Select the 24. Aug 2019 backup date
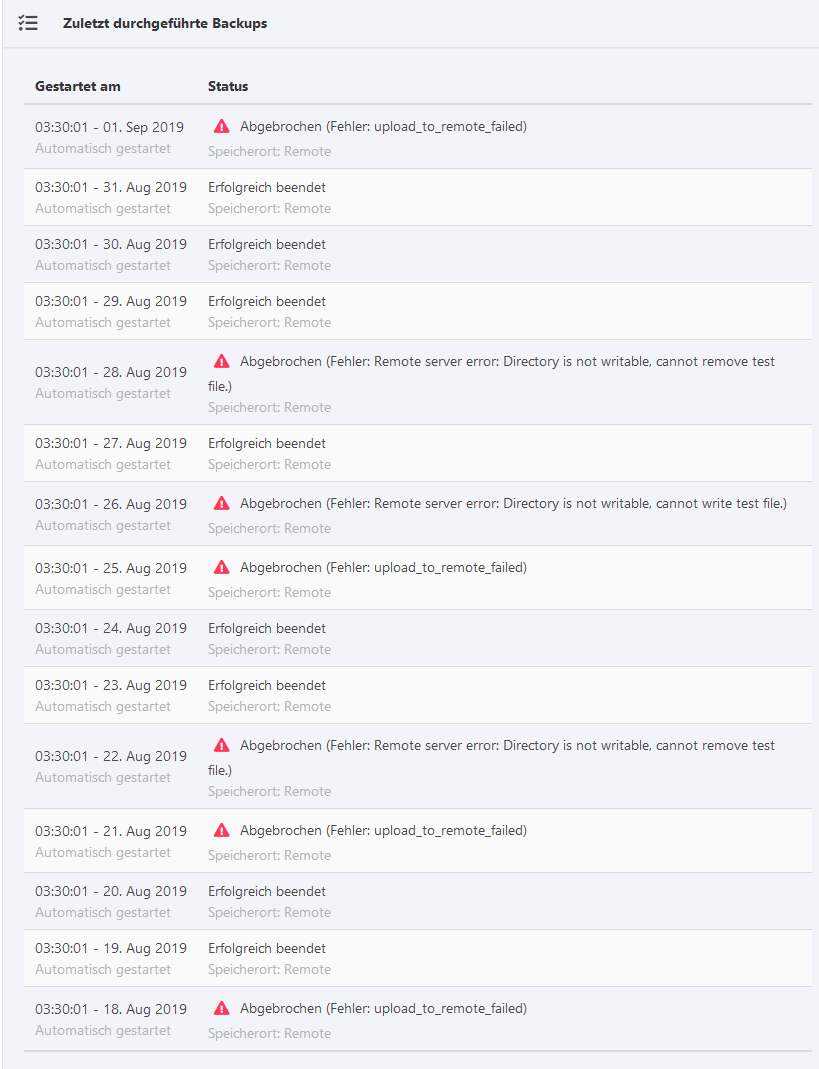Viewport: 819px width, 1069px height. pyautogui.click(x=111, y=628)
